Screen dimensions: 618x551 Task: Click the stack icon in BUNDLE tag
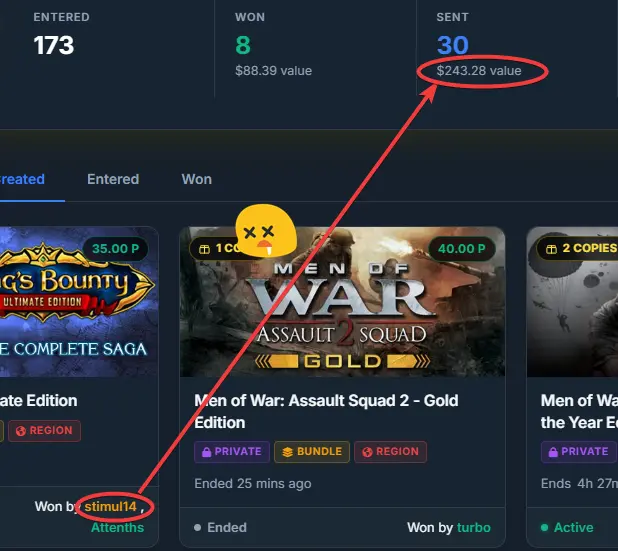(287, 452)
